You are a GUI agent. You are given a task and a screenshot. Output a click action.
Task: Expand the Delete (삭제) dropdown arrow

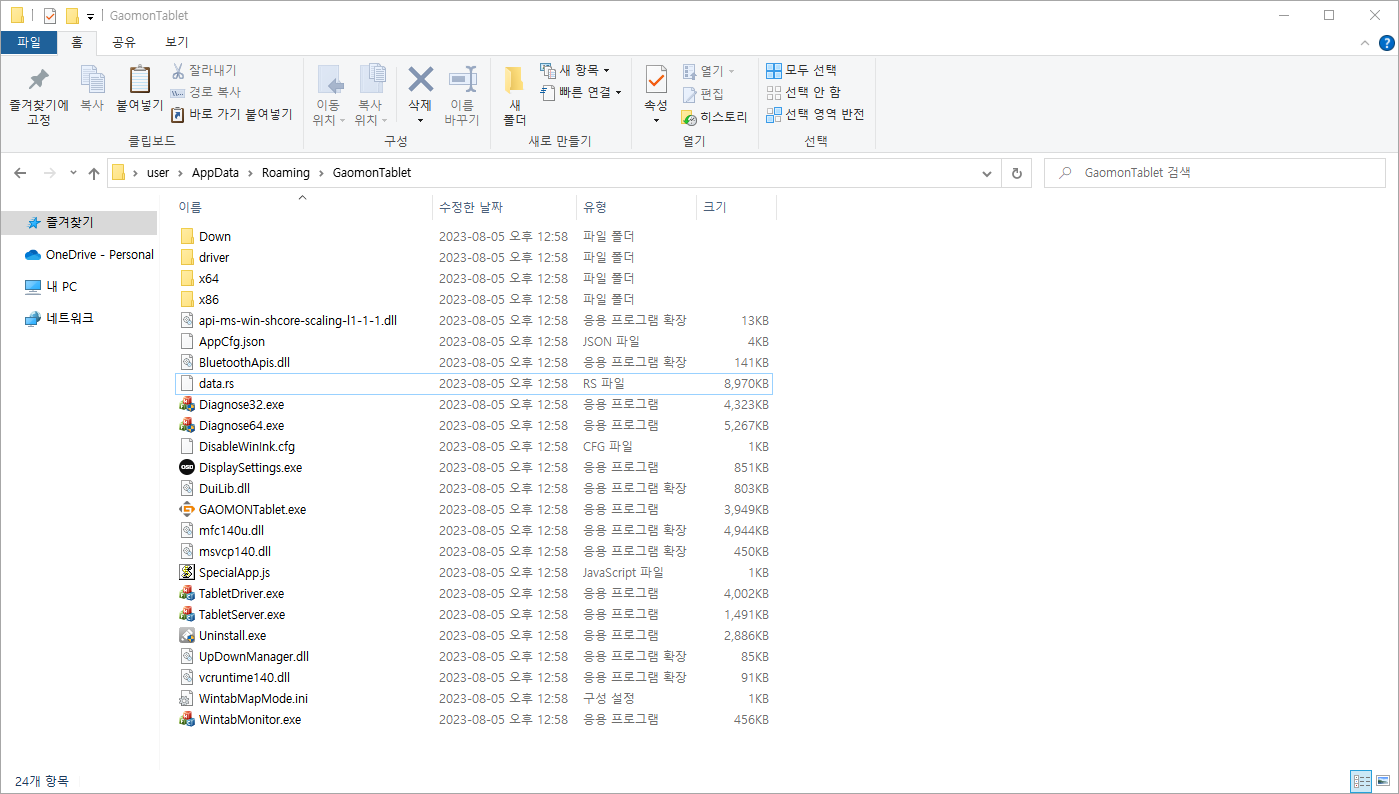[420, 120]
